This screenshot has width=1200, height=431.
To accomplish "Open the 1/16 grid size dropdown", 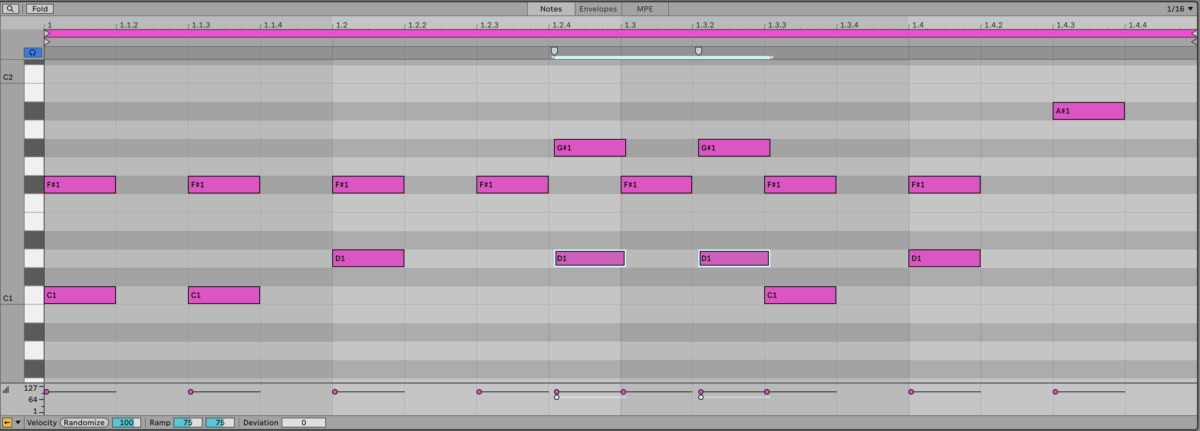I will (1180, 8).
